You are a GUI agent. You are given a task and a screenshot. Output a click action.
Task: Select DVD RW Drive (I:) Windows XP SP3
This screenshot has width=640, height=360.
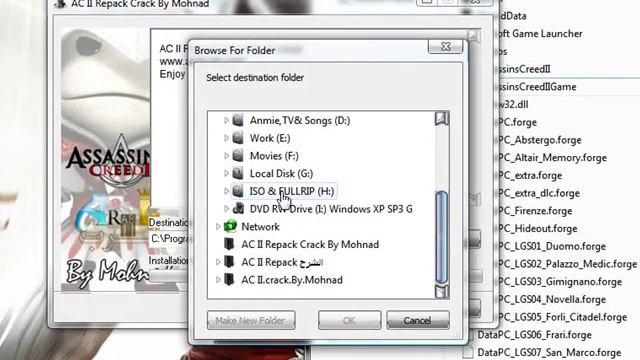[x=331, y=209]
